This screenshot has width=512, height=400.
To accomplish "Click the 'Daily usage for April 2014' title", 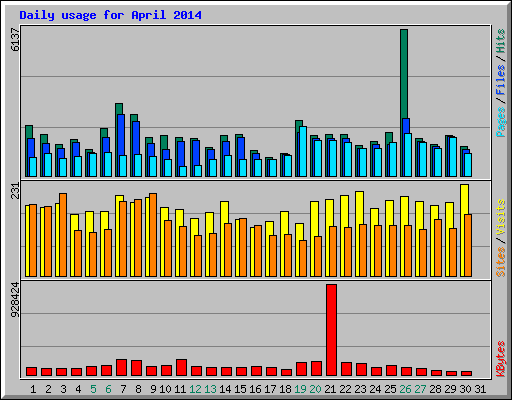I will click(110, 15).
